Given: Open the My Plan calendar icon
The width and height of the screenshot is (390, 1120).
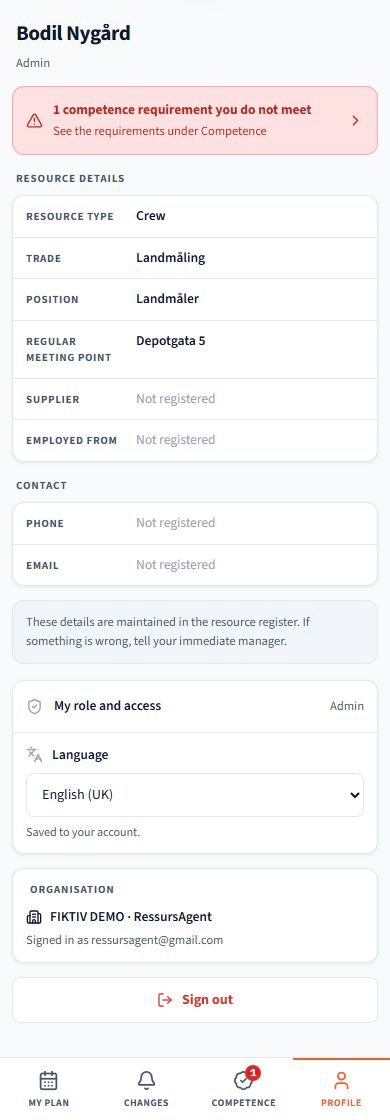Looking at the screenshot, I should (49, 1079).
